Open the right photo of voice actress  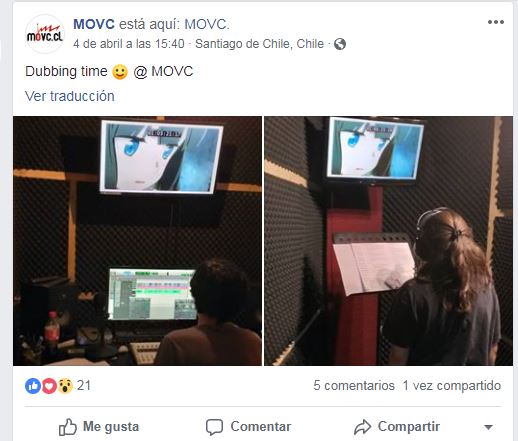pos(388,241)
